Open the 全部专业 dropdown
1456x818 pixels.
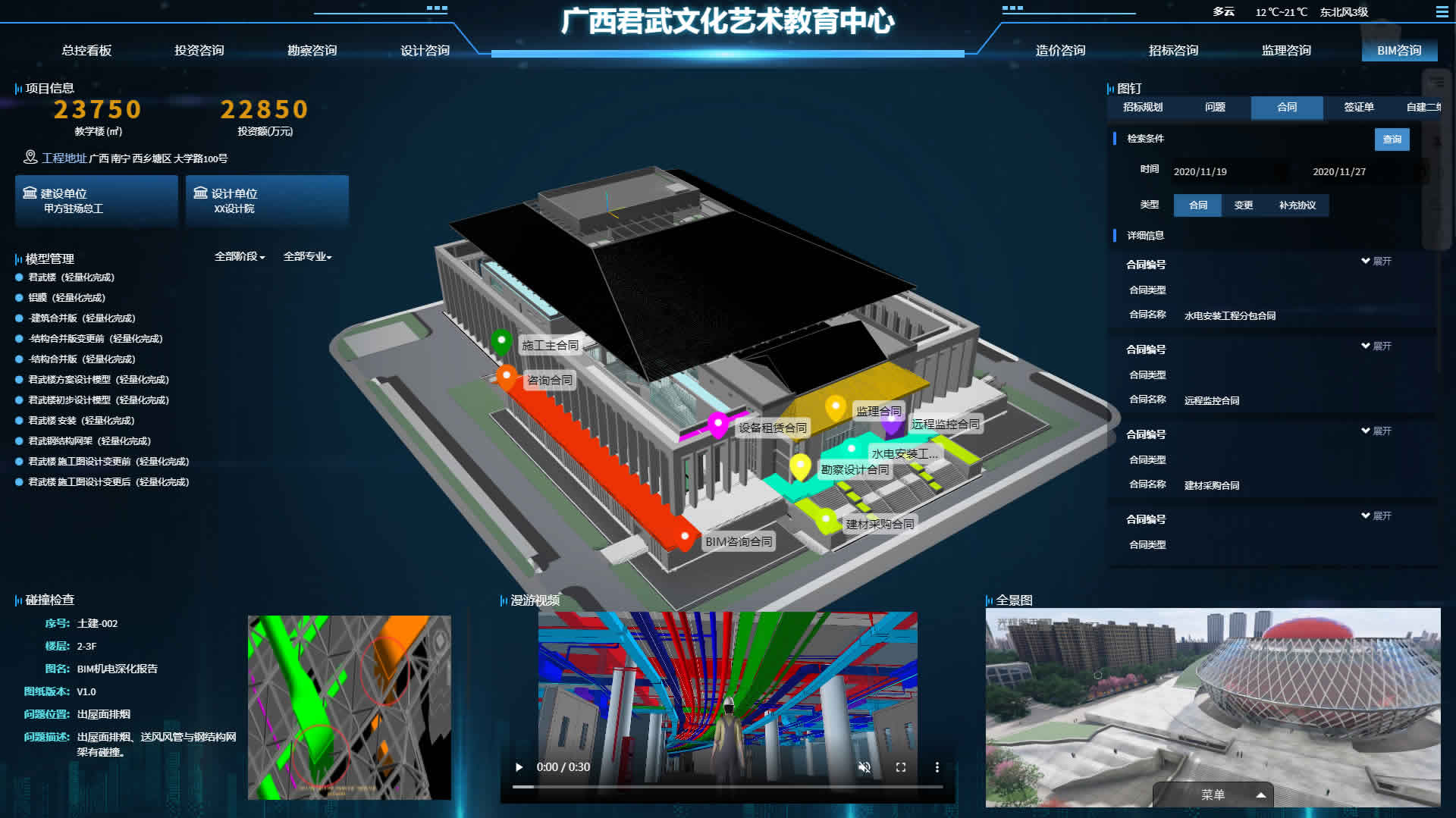307,256
